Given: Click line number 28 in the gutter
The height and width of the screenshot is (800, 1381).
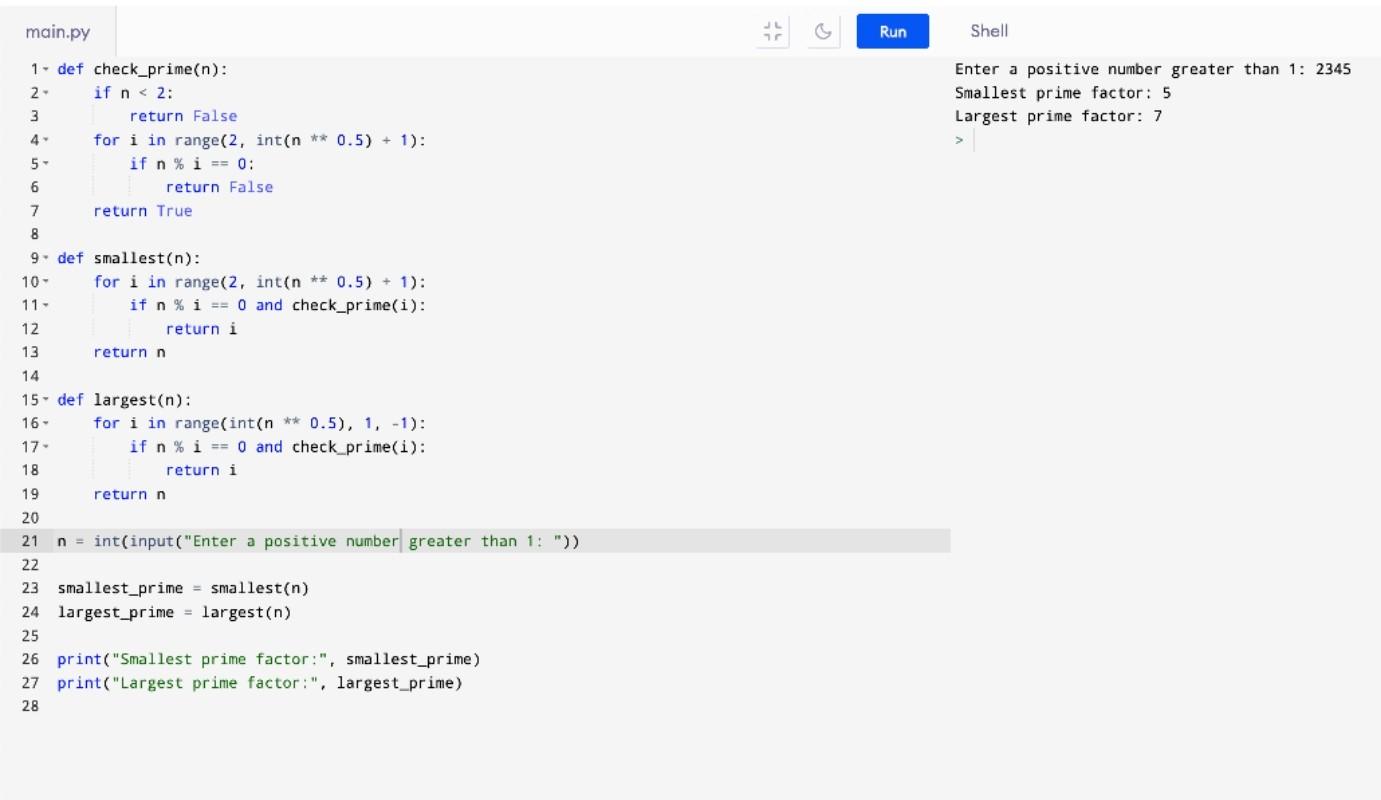Looking at the screenshot, I should pos(29,706).
